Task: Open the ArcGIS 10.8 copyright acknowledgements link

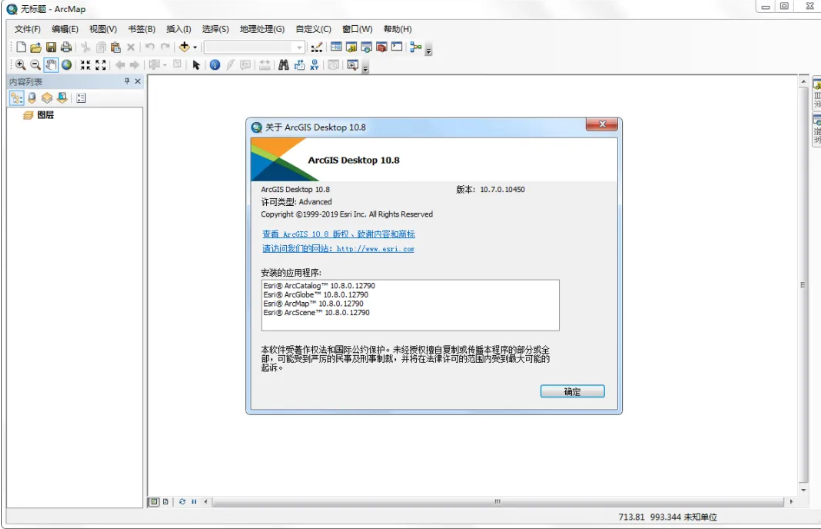Action: 338,234
